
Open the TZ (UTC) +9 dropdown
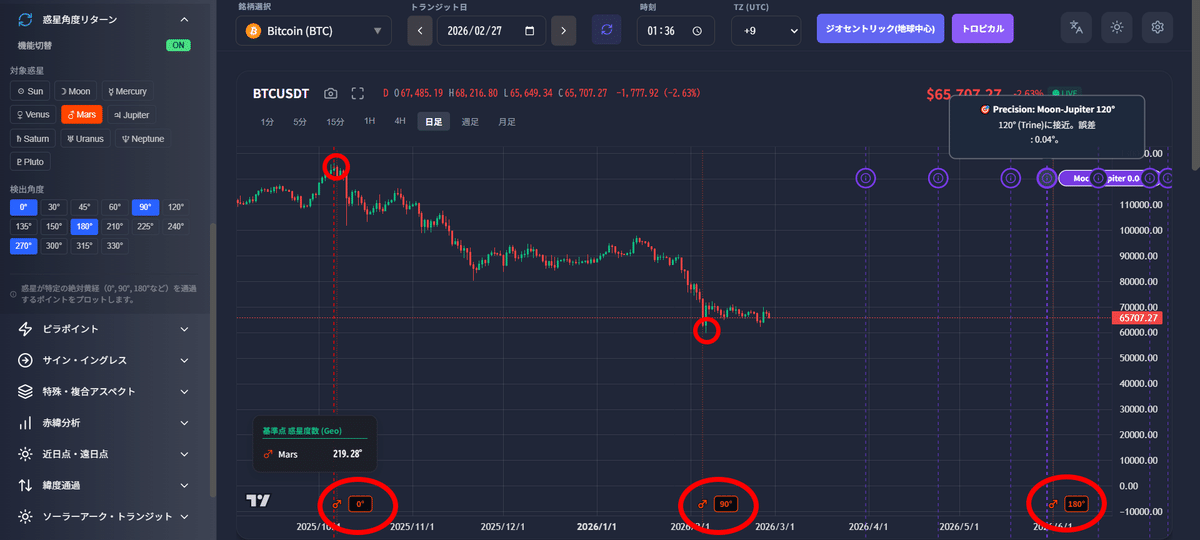[767, 31]
